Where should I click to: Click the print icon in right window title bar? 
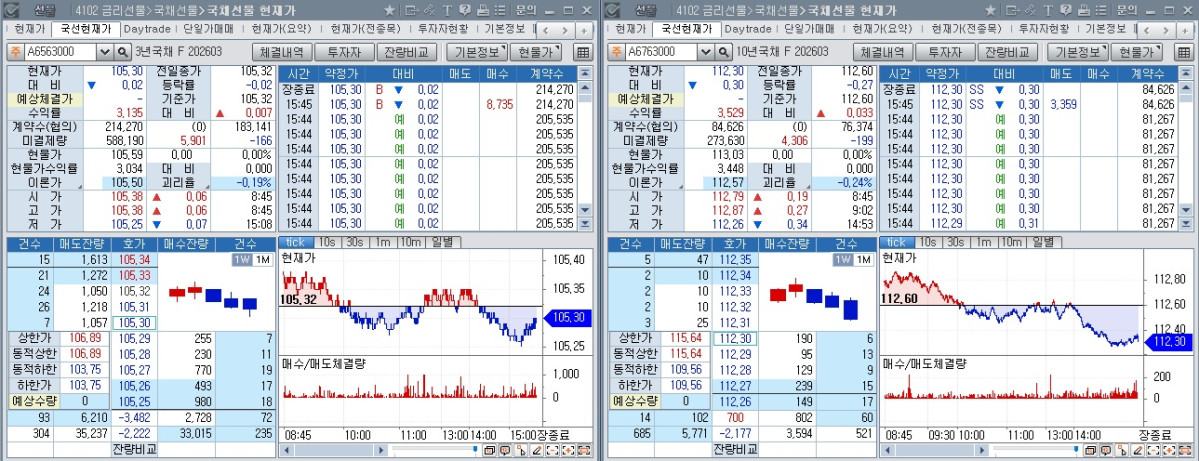1083,10
